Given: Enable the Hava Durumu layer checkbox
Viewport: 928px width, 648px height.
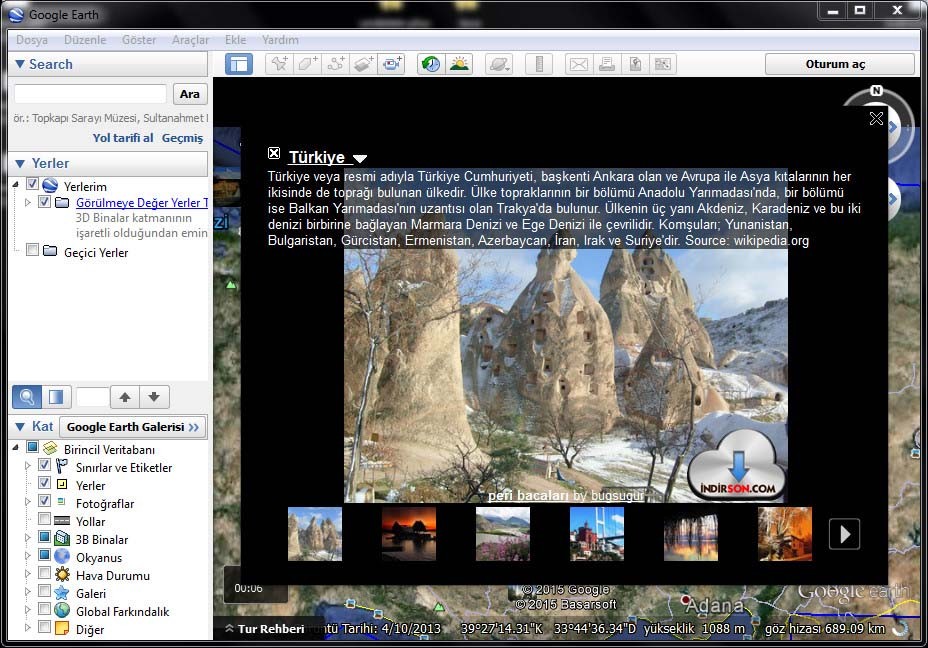Looking at the screenshot, I should point(44,572).
